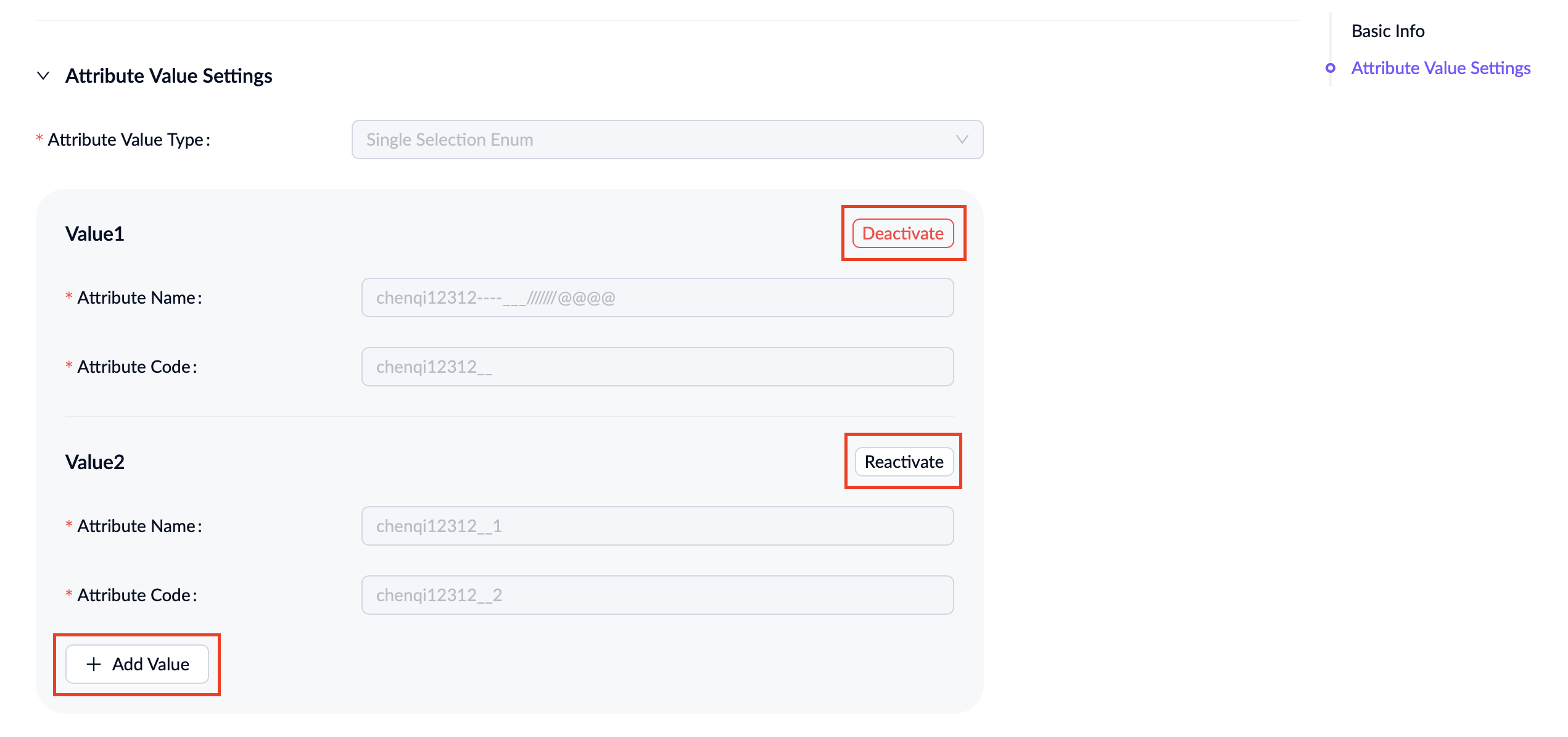This screenshot has height=737, width=1568.
Task: Click the Add Value button
Action: click(x=137, y=664)
